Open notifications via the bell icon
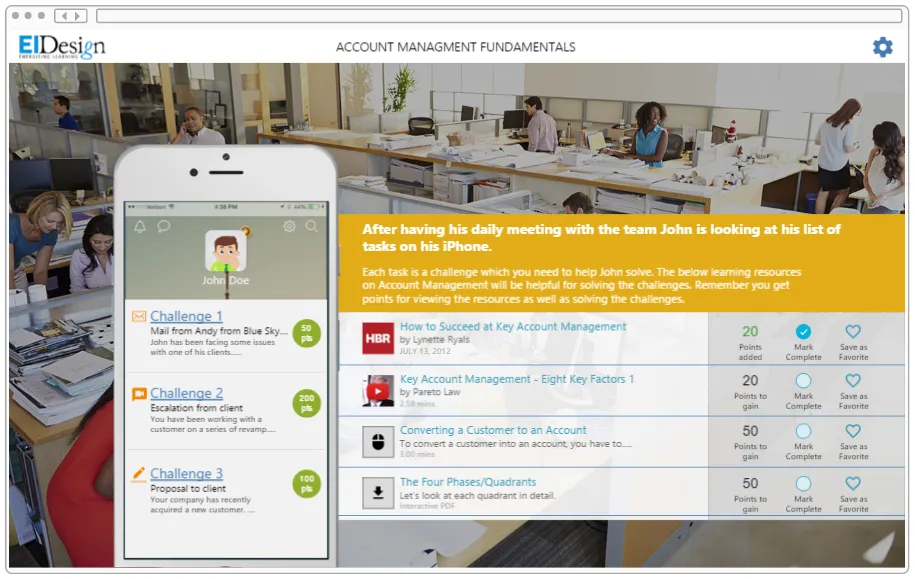This screenshot has height=579, width=915. (x=140, y=227)
